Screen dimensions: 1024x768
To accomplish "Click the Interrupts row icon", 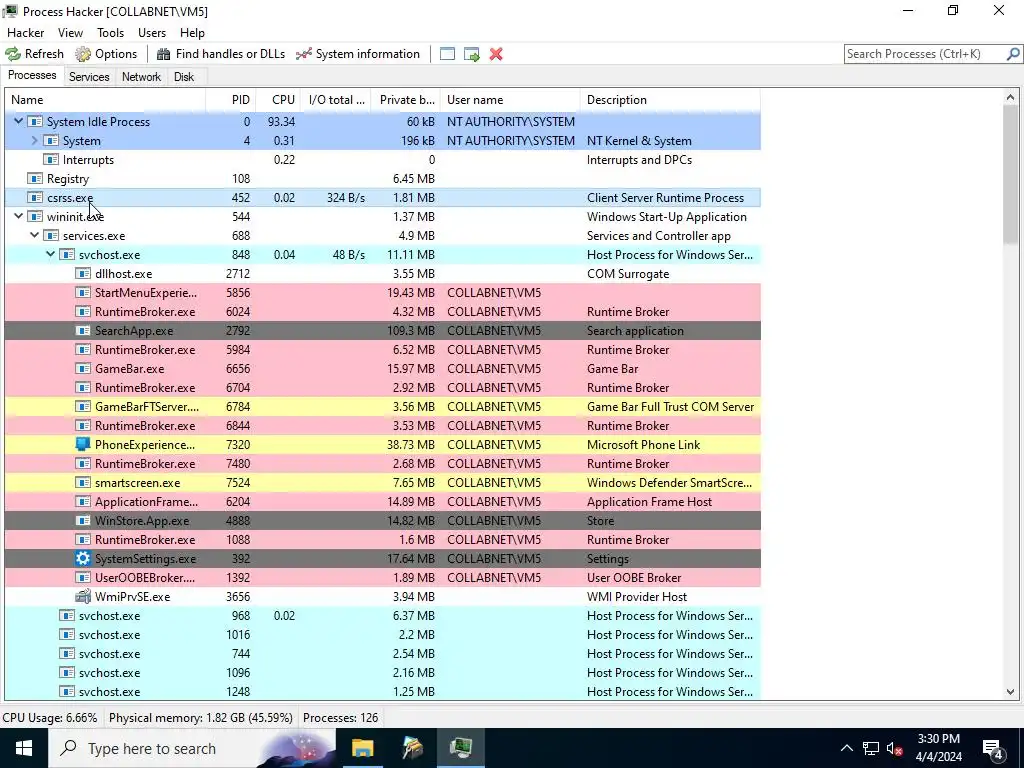I will [x=51, y=159].
